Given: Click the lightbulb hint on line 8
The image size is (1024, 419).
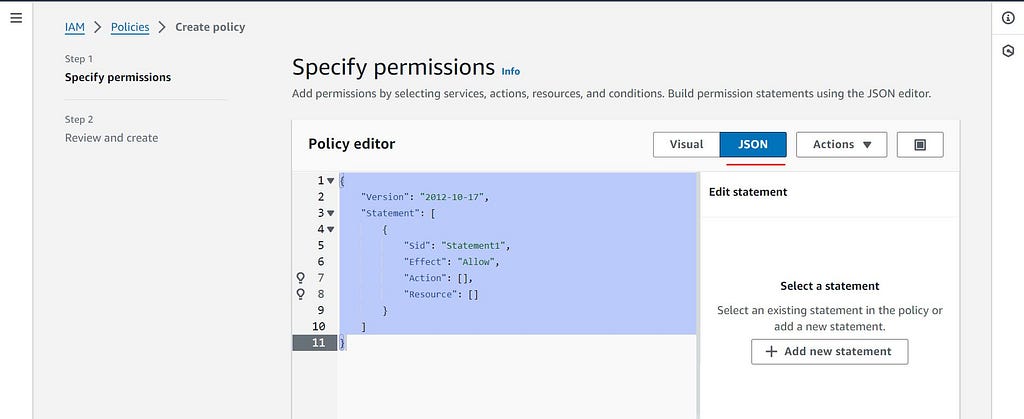Looking at the screenshot, I should (300, 294).
